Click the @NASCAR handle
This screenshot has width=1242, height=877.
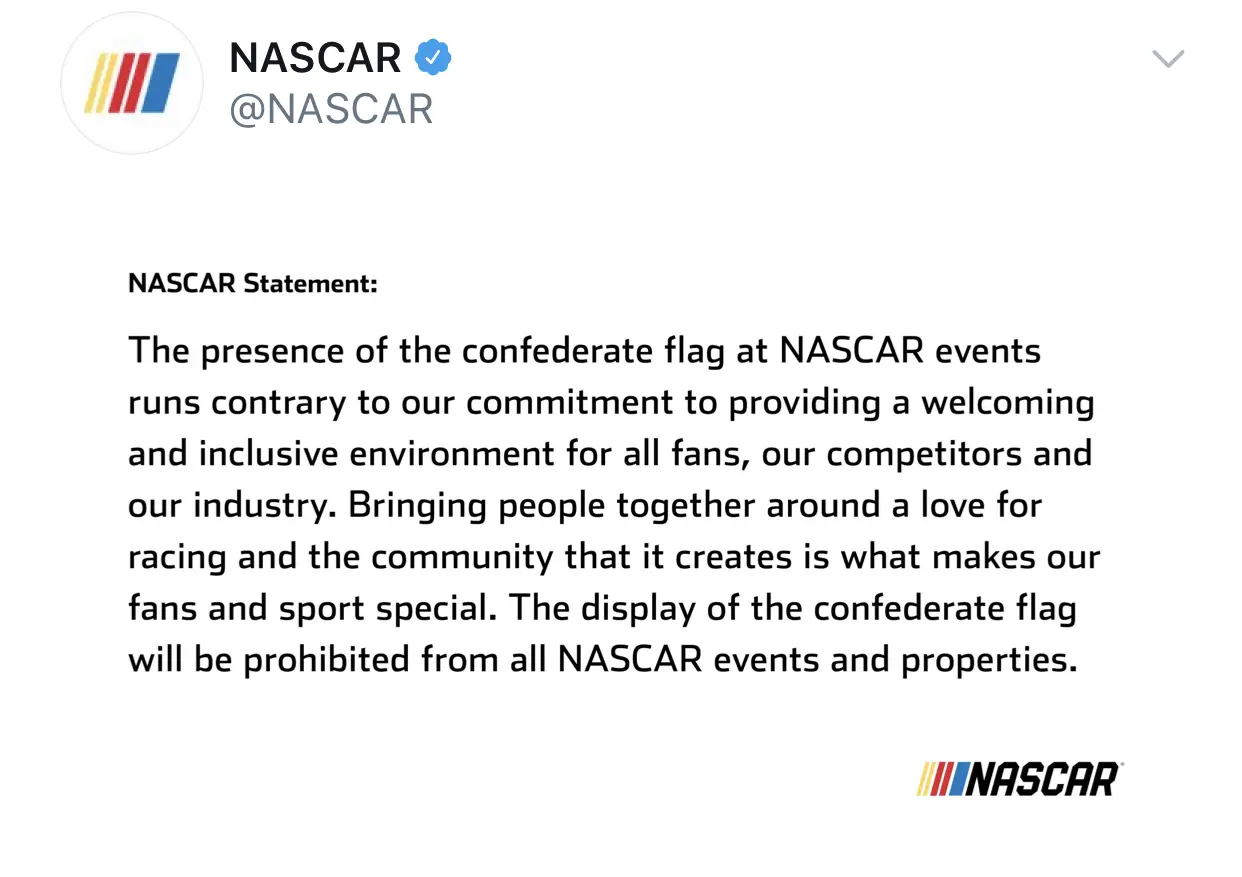[x=331, y=109]
